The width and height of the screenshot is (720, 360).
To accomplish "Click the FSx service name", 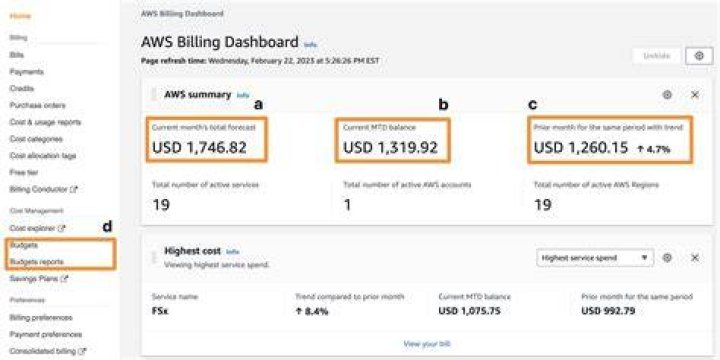I will 160,310.
